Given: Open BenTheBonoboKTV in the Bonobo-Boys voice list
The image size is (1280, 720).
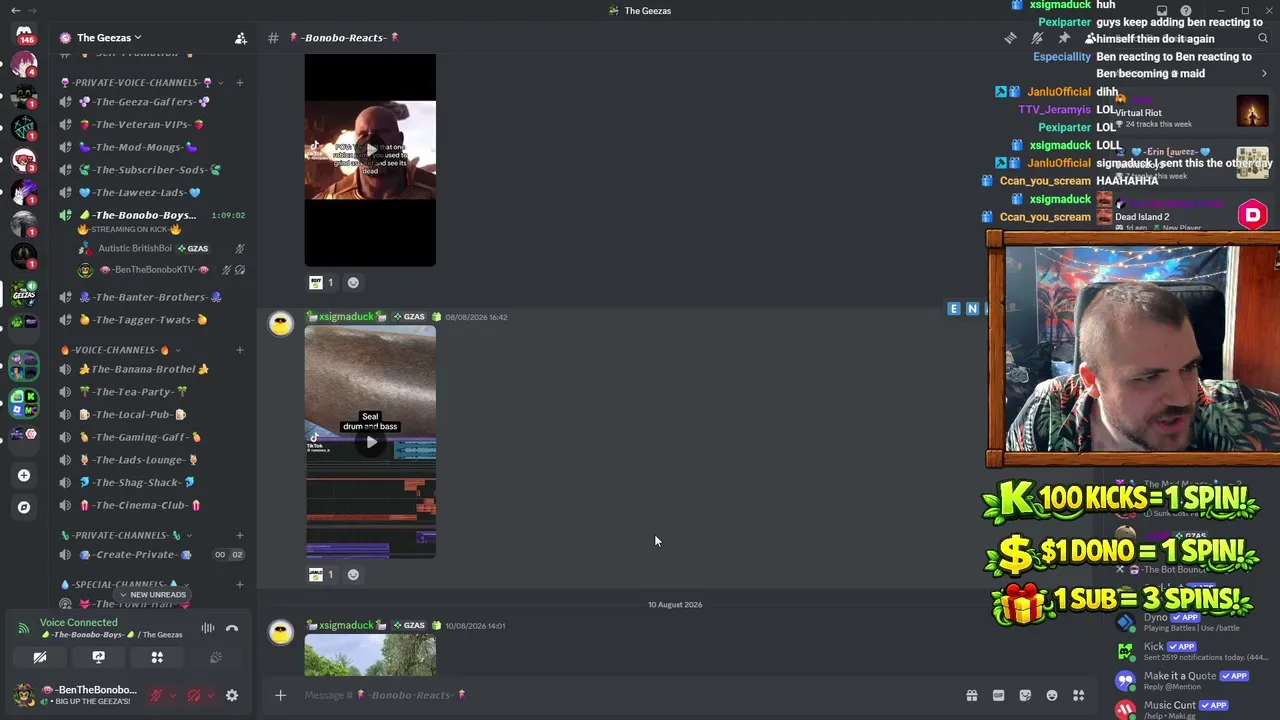Looking at the screenshot, I should coord(163,270).
